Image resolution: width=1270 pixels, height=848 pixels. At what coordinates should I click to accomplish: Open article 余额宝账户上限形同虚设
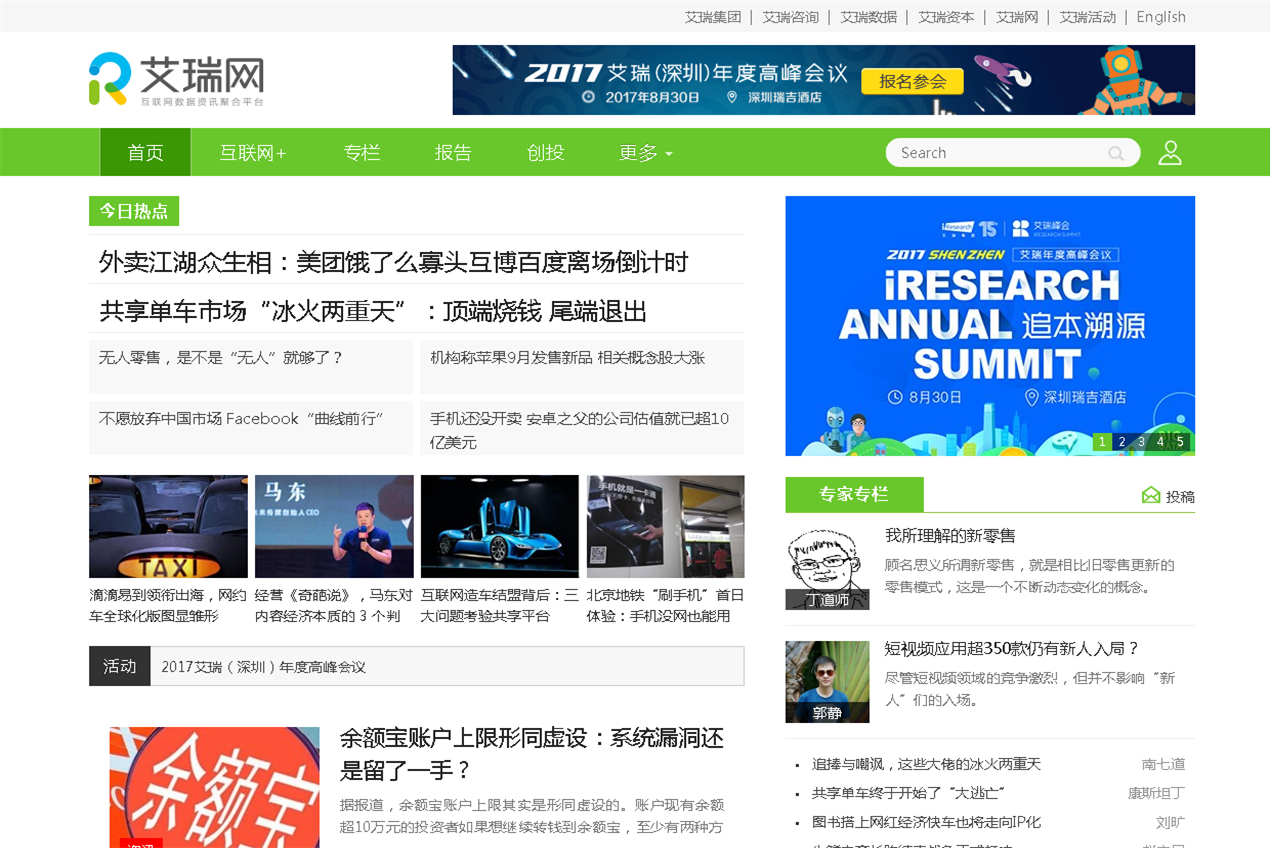click(x=531, y=754)
